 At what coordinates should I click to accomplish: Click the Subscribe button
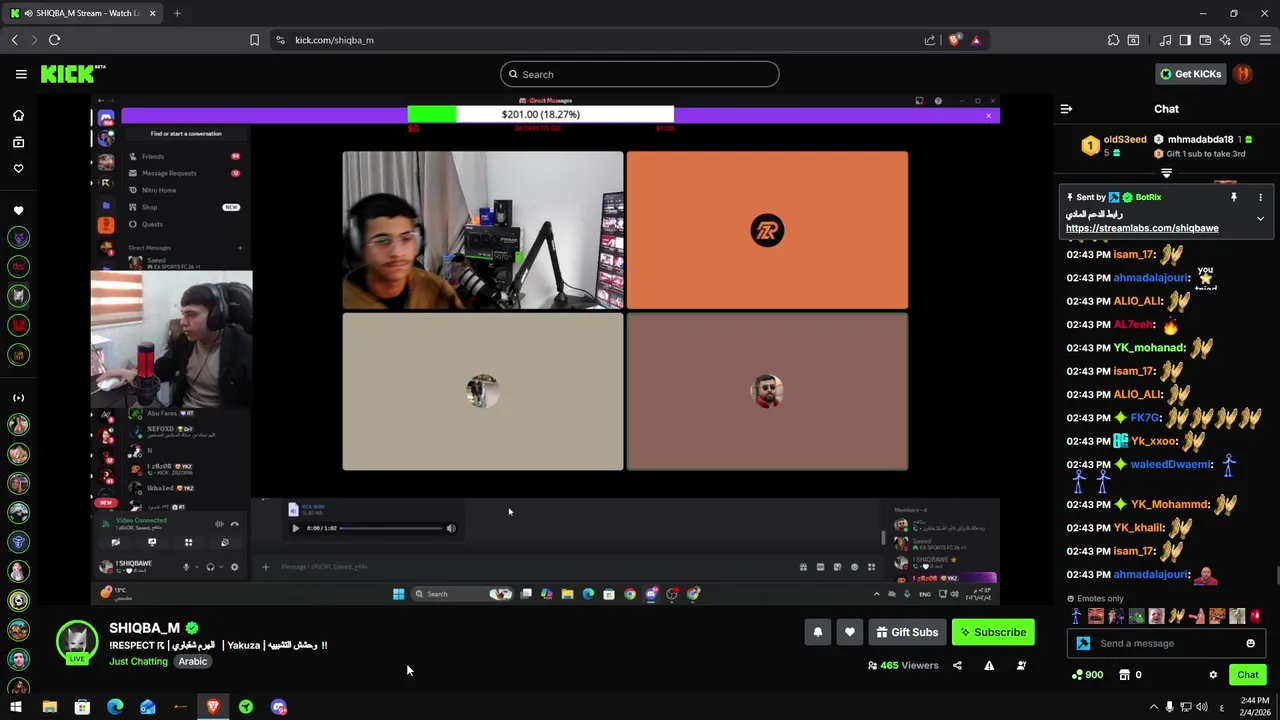[x=993, y=632]
